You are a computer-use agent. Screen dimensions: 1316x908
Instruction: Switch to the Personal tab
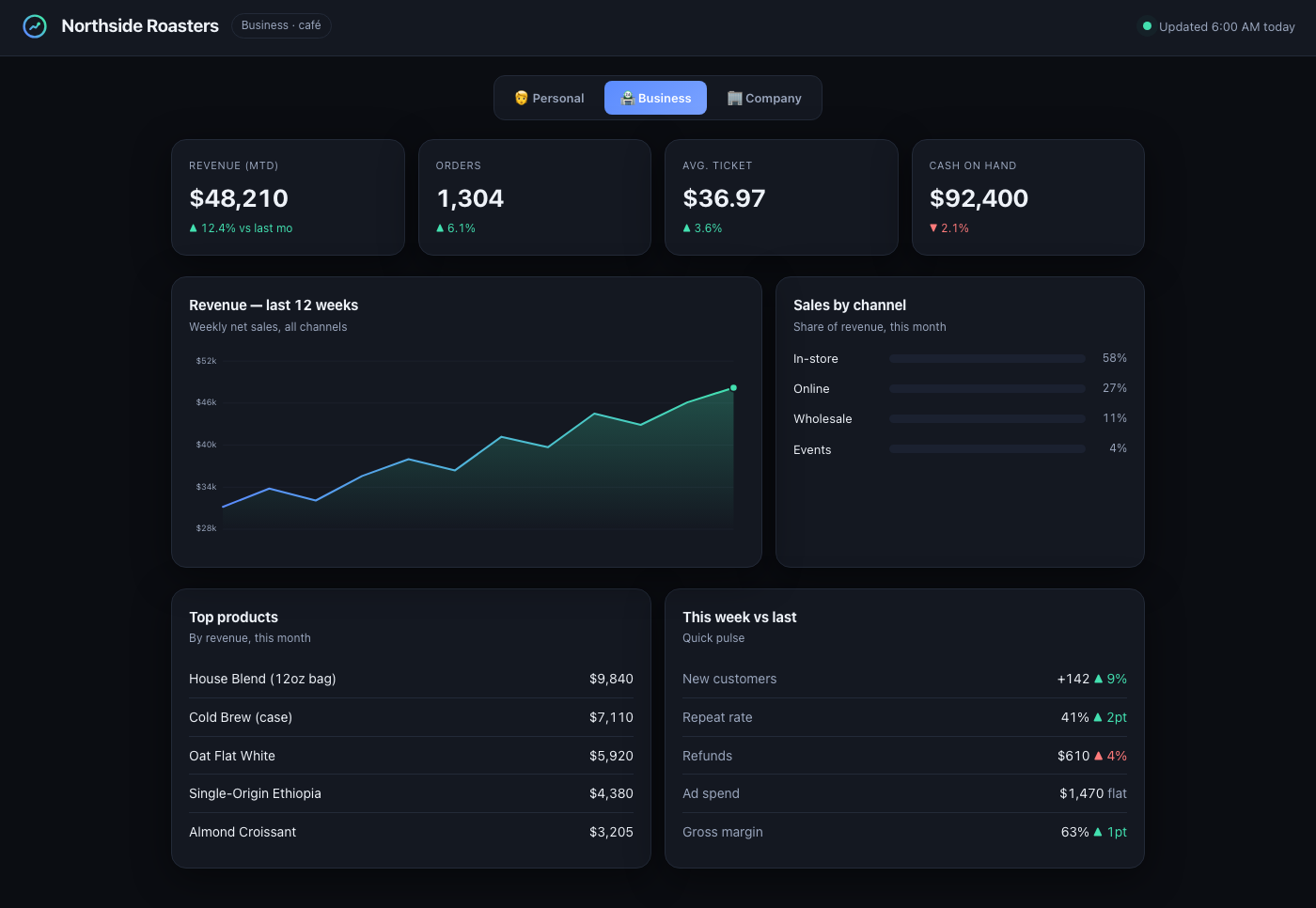(549, 98)
